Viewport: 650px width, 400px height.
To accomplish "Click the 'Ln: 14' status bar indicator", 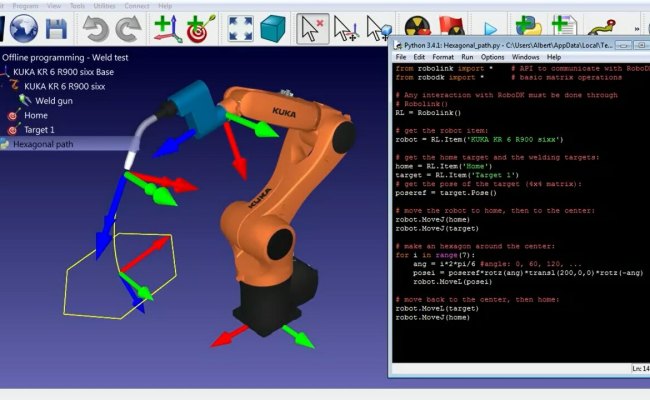I will [640, 368].
